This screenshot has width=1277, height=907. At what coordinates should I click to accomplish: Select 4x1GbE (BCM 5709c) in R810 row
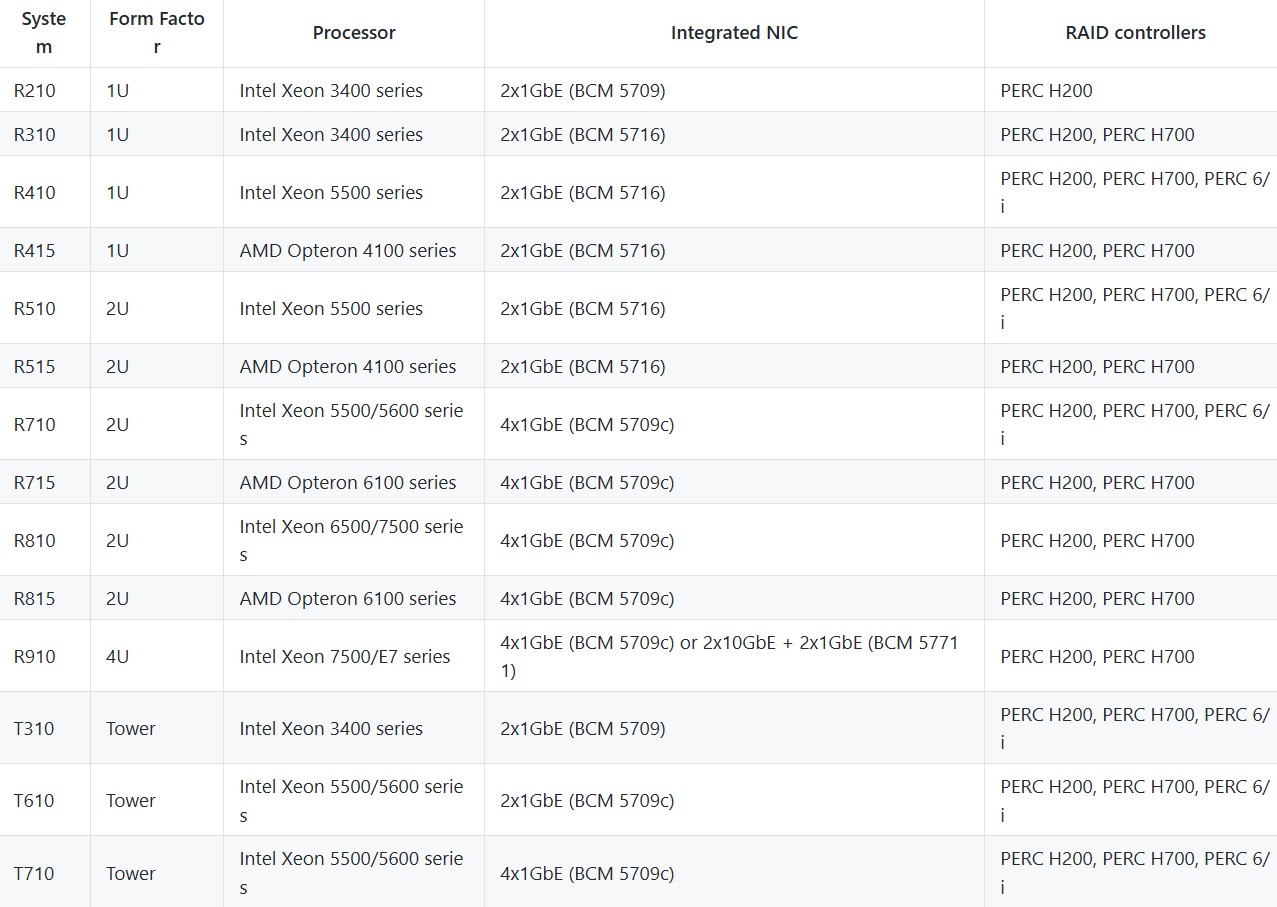pos(734,540)
